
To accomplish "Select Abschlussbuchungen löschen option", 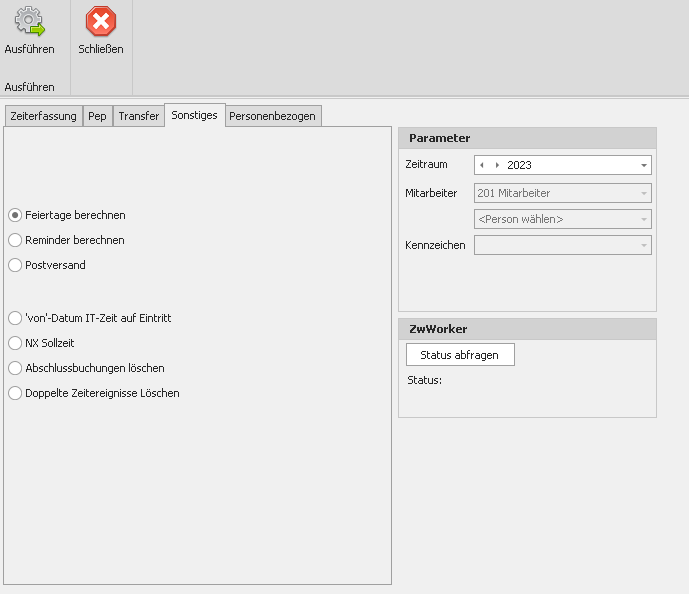I will (x=15, y=368).
